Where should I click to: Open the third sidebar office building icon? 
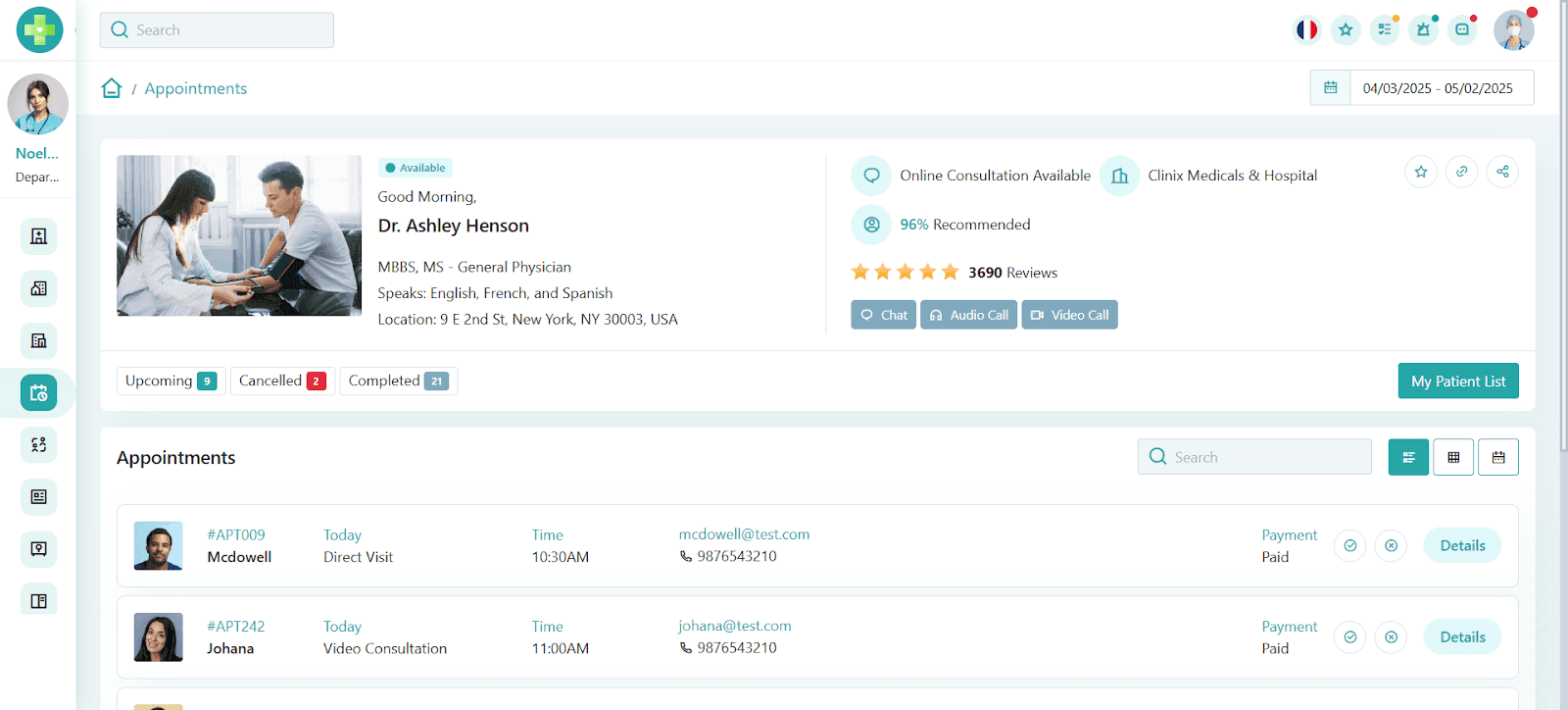38,340
